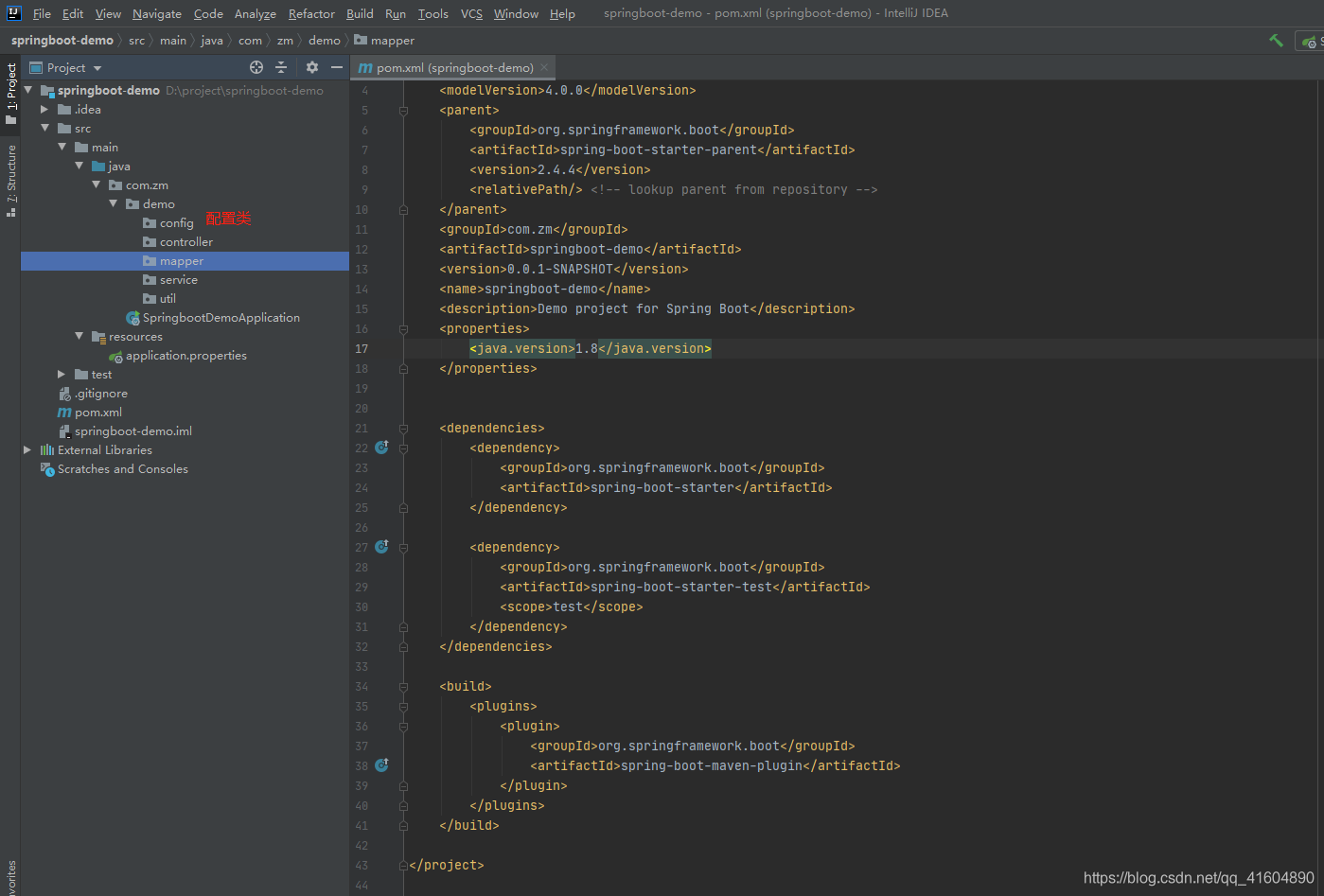Open the Build menu

(360, 13)
